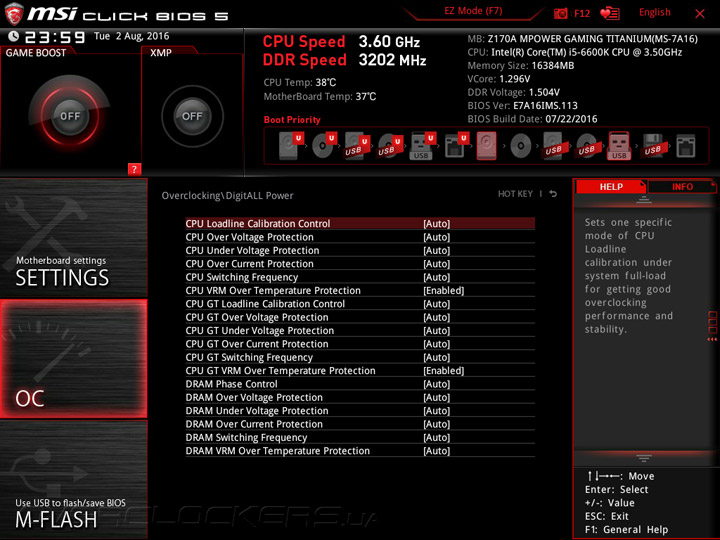Open CPU GT Loadline Calibration Control
The width and height of the screenshot is (720, 540).
click(360, 304)
